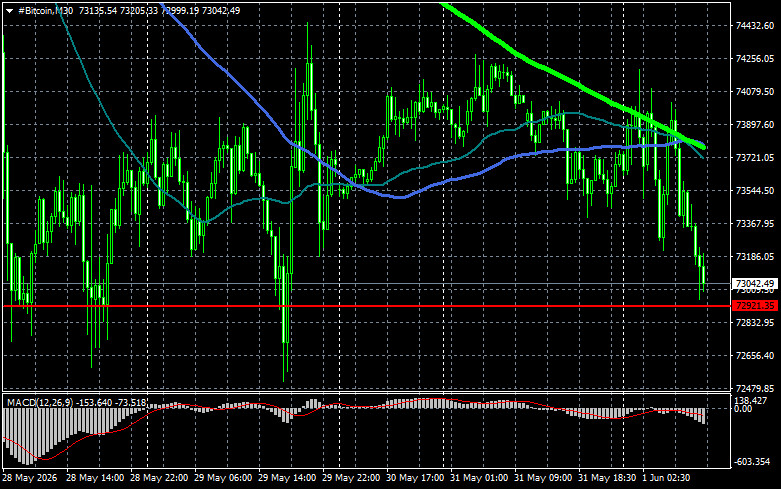Click the 31 May 01:00 time label
This screenshot has width=781, height=489.
[x=479, y=478]
